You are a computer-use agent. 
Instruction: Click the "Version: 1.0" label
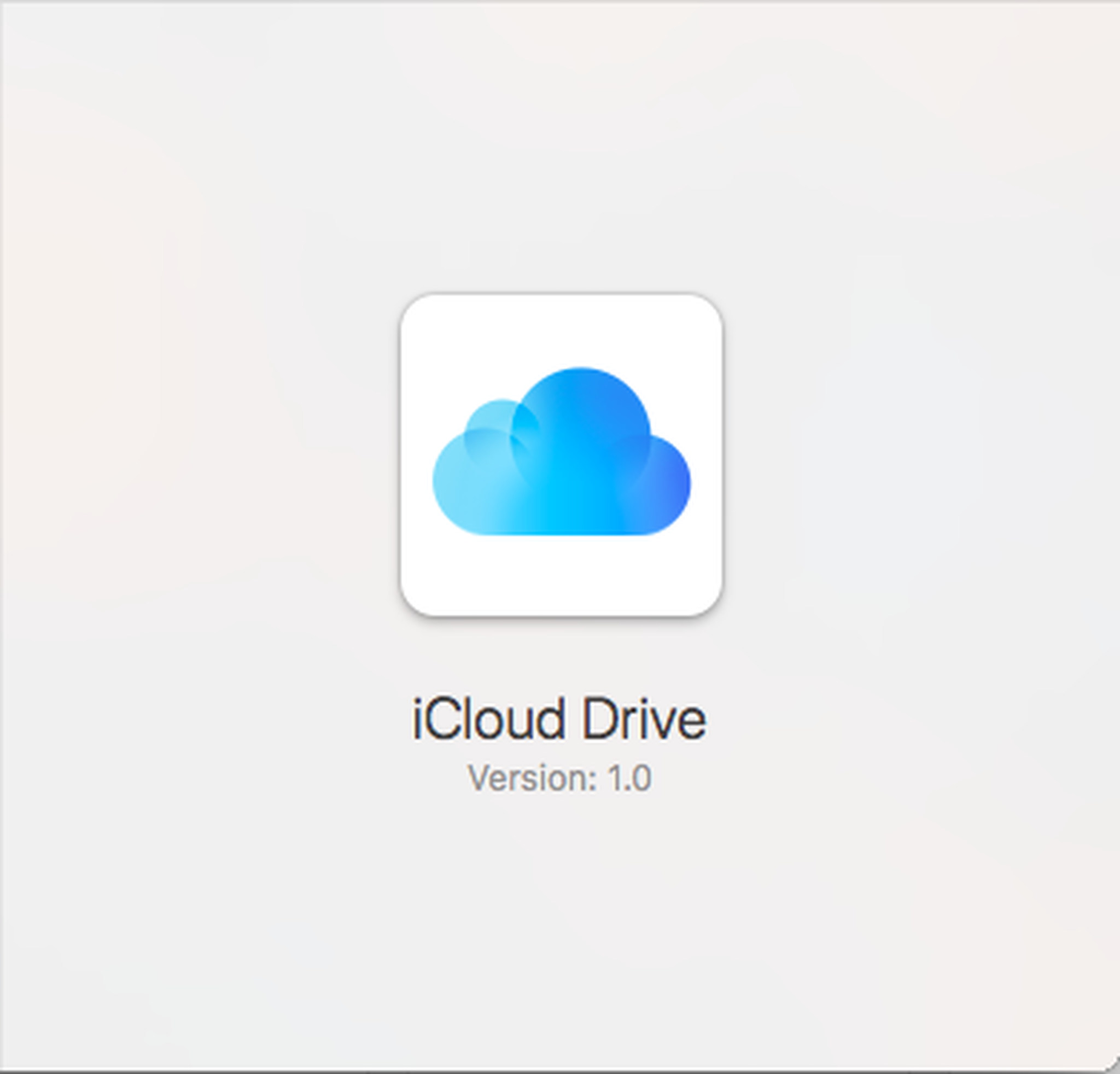[x=559, y=778]
